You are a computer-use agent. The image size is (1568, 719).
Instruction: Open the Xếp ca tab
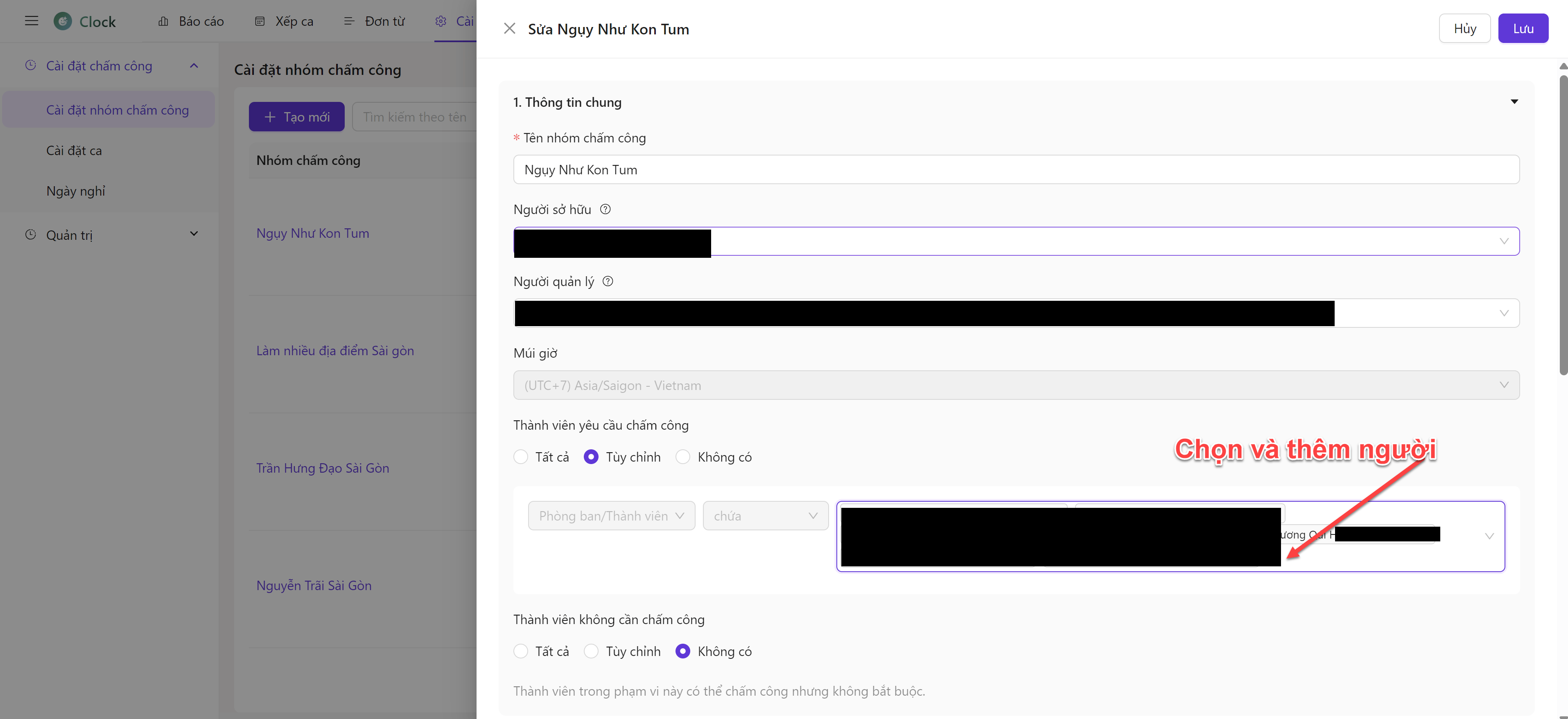pyautogui.click(x=284, y=21)
